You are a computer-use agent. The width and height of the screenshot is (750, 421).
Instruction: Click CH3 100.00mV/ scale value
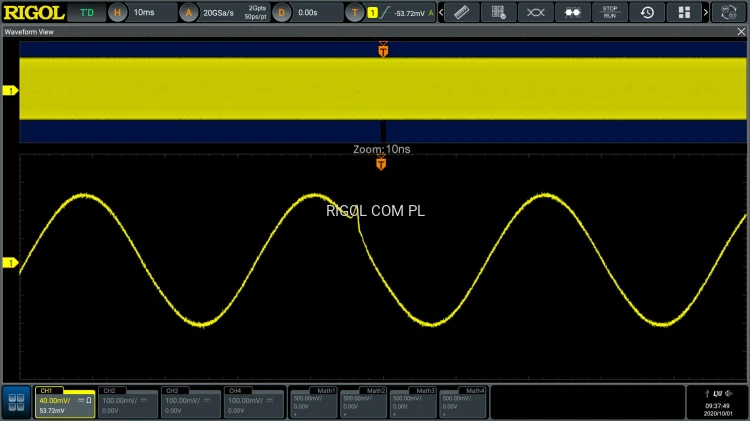coord(181,401)
